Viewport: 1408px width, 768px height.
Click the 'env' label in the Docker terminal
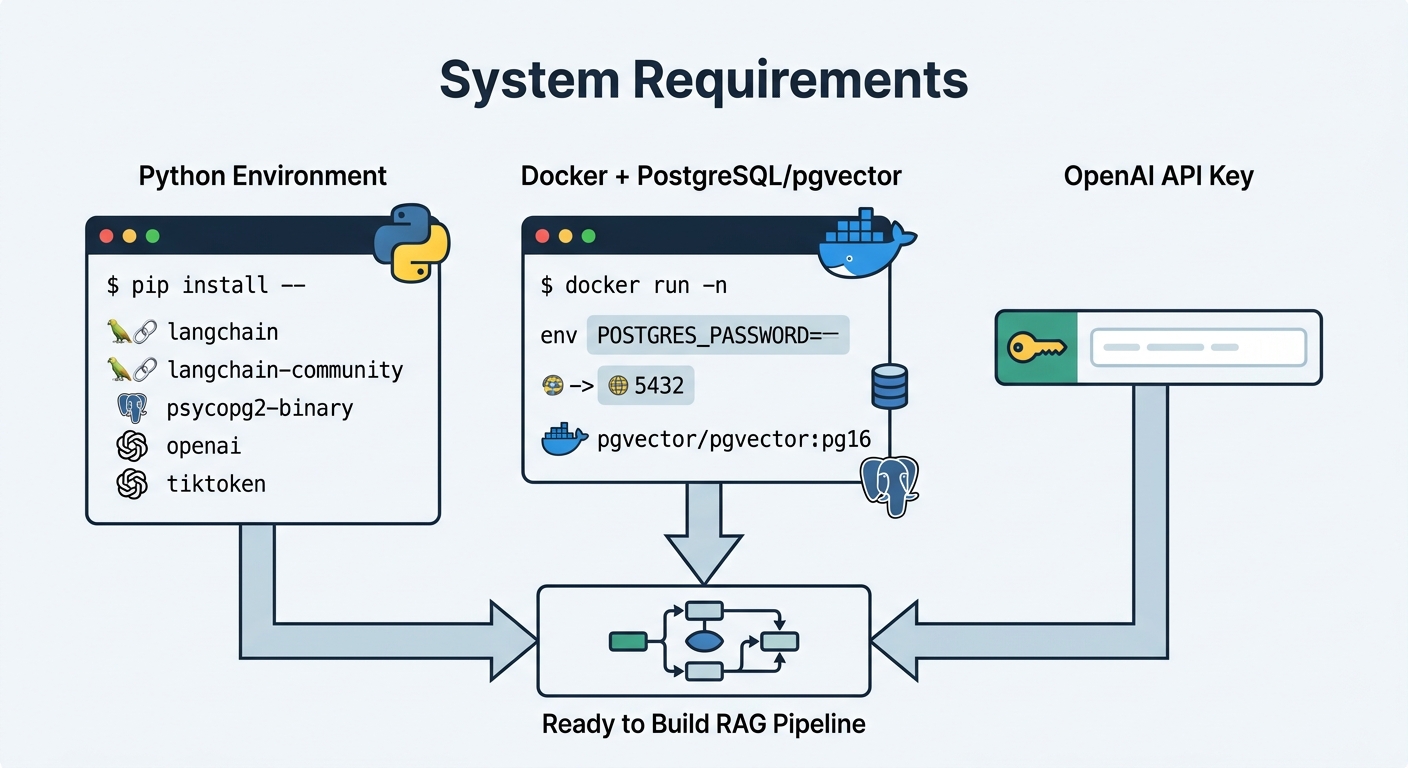[558, 337]
